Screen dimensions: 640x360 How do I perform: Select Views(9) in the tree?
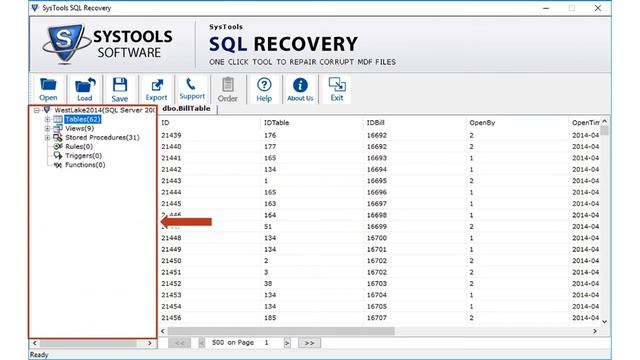pos(80,128)
